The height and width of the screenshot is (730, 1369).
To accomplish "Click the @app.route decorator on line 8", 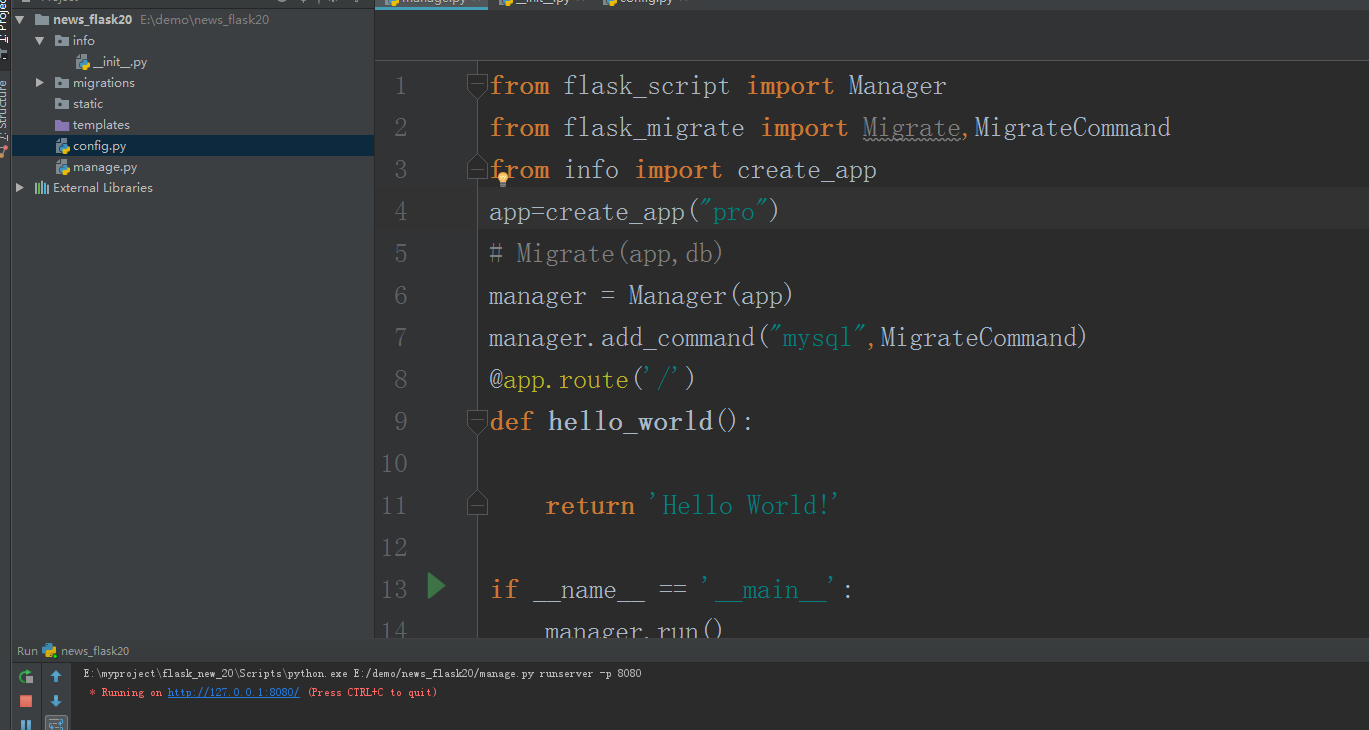I will coord(592,380).
